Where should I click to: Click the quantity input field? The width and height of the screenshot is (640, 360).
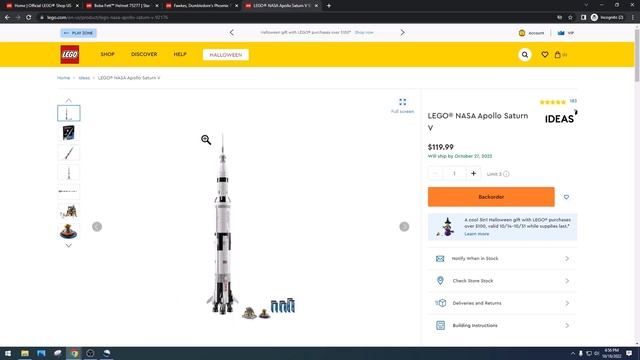[x=454, y=173]
